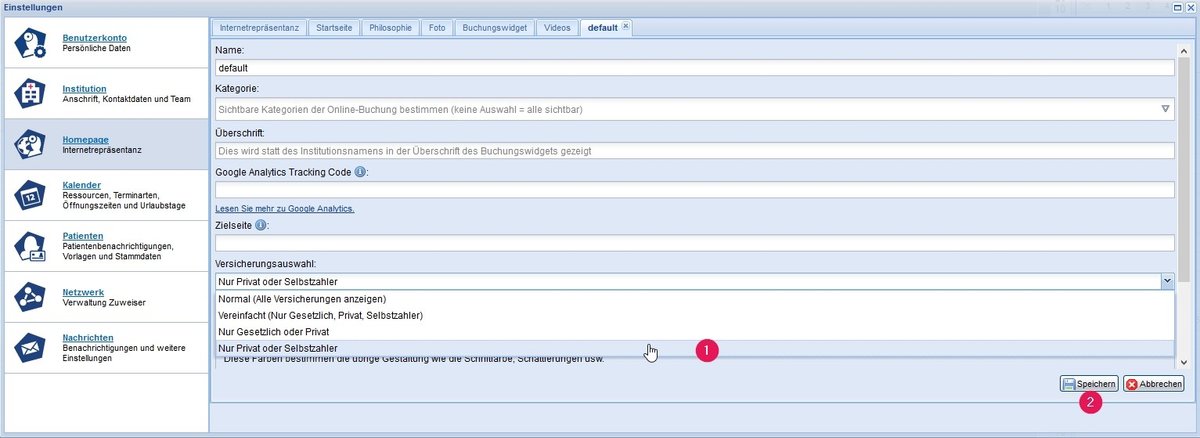This screenshot has height=438, width=1200.
Task: Click the Institution building icon
Action: pos(30,94)
